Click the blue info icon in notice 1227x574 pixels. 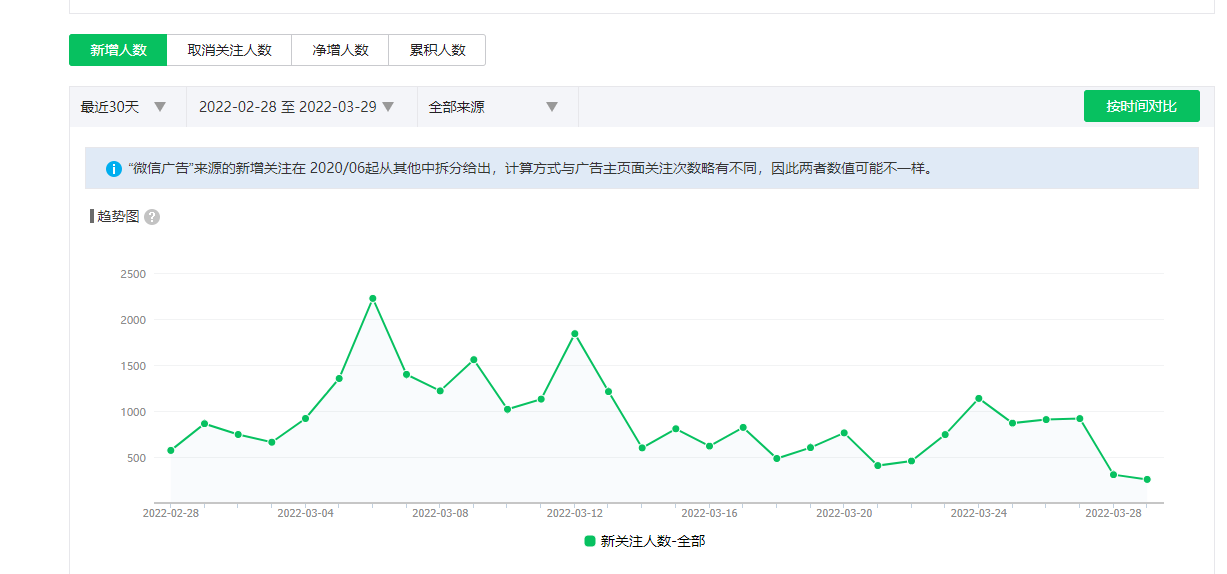[x=114, y=168]
